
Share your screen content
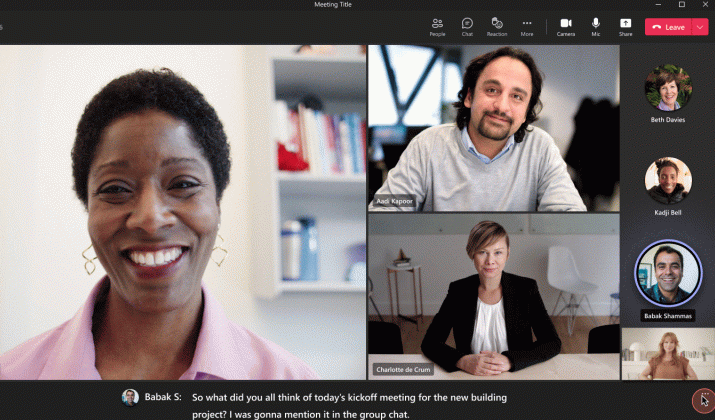[x=625, y=27]
